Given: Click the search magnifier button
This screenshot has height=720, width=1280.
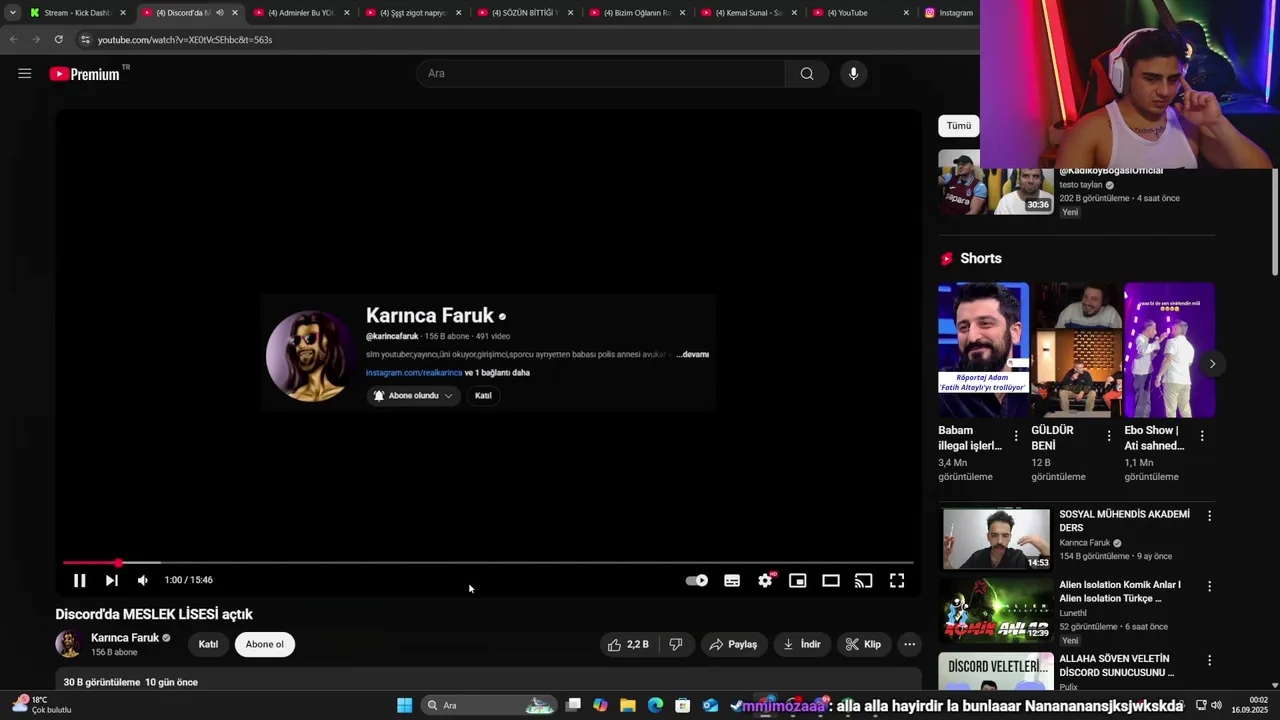Looking at the screenshot, I should (807, 73).
